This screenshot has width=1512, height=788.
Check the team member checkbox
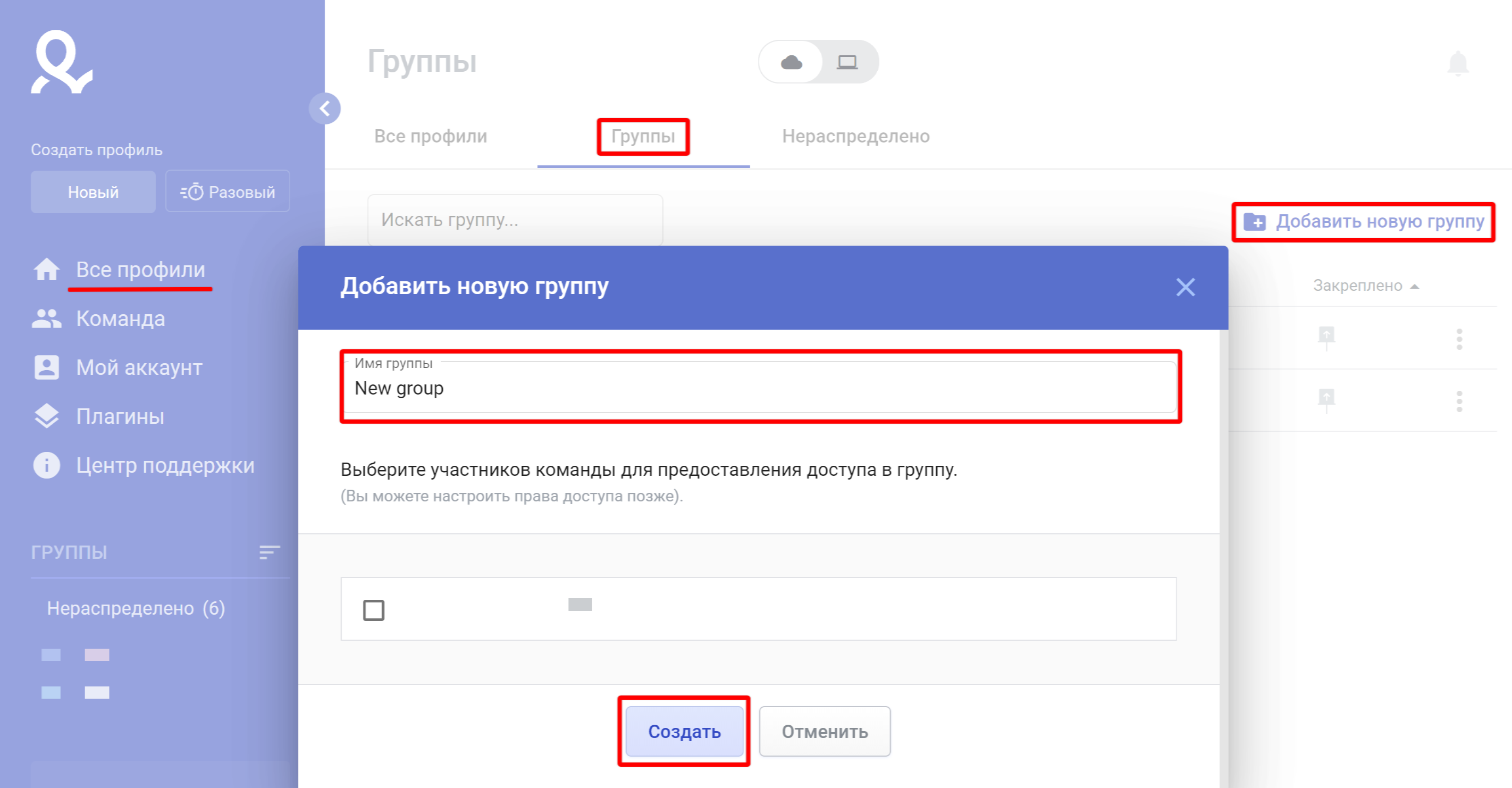pyautogui.click(x=373, y=610)
